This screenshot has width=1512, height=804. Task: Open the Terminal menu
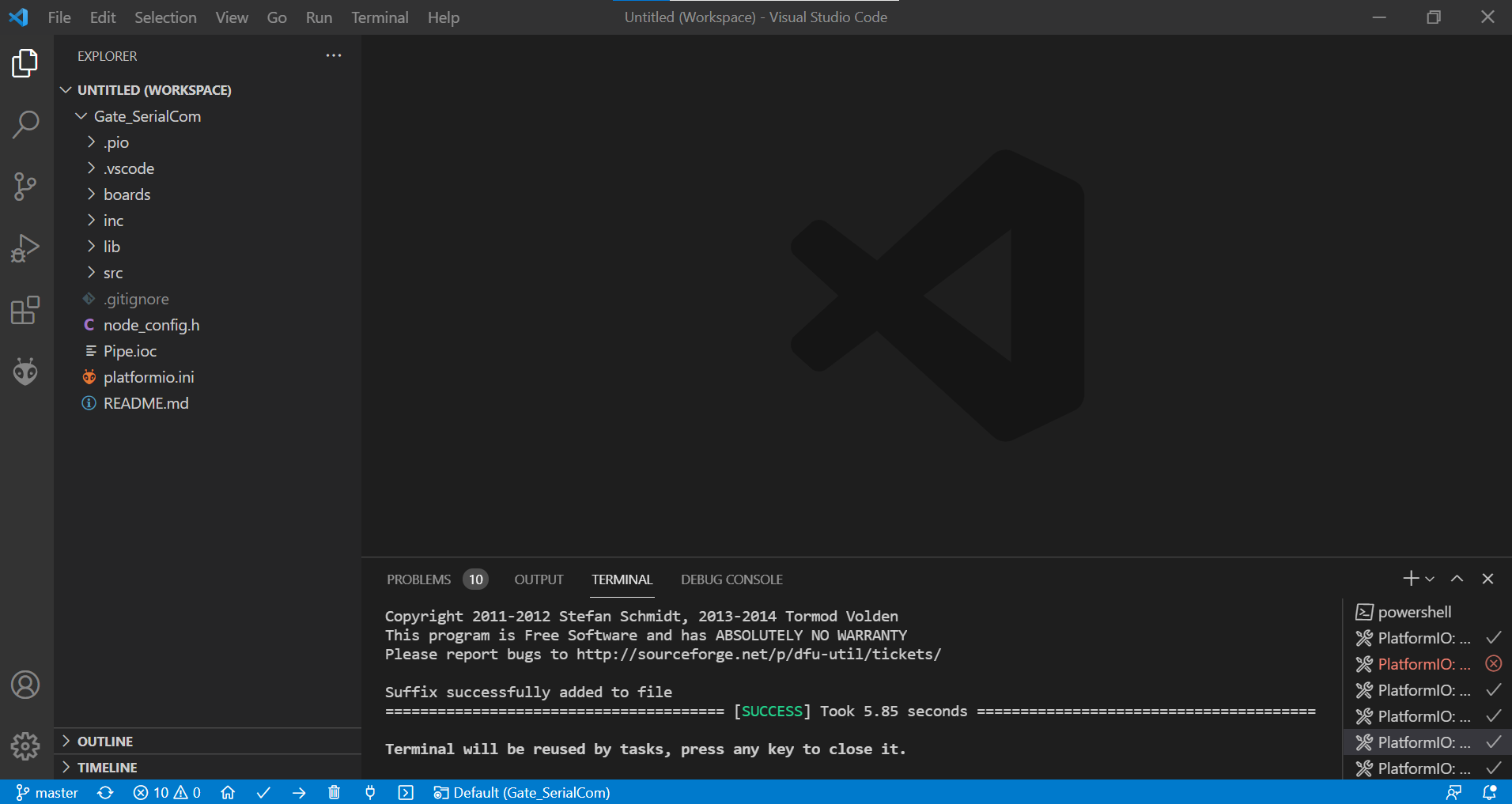(380, 17)
